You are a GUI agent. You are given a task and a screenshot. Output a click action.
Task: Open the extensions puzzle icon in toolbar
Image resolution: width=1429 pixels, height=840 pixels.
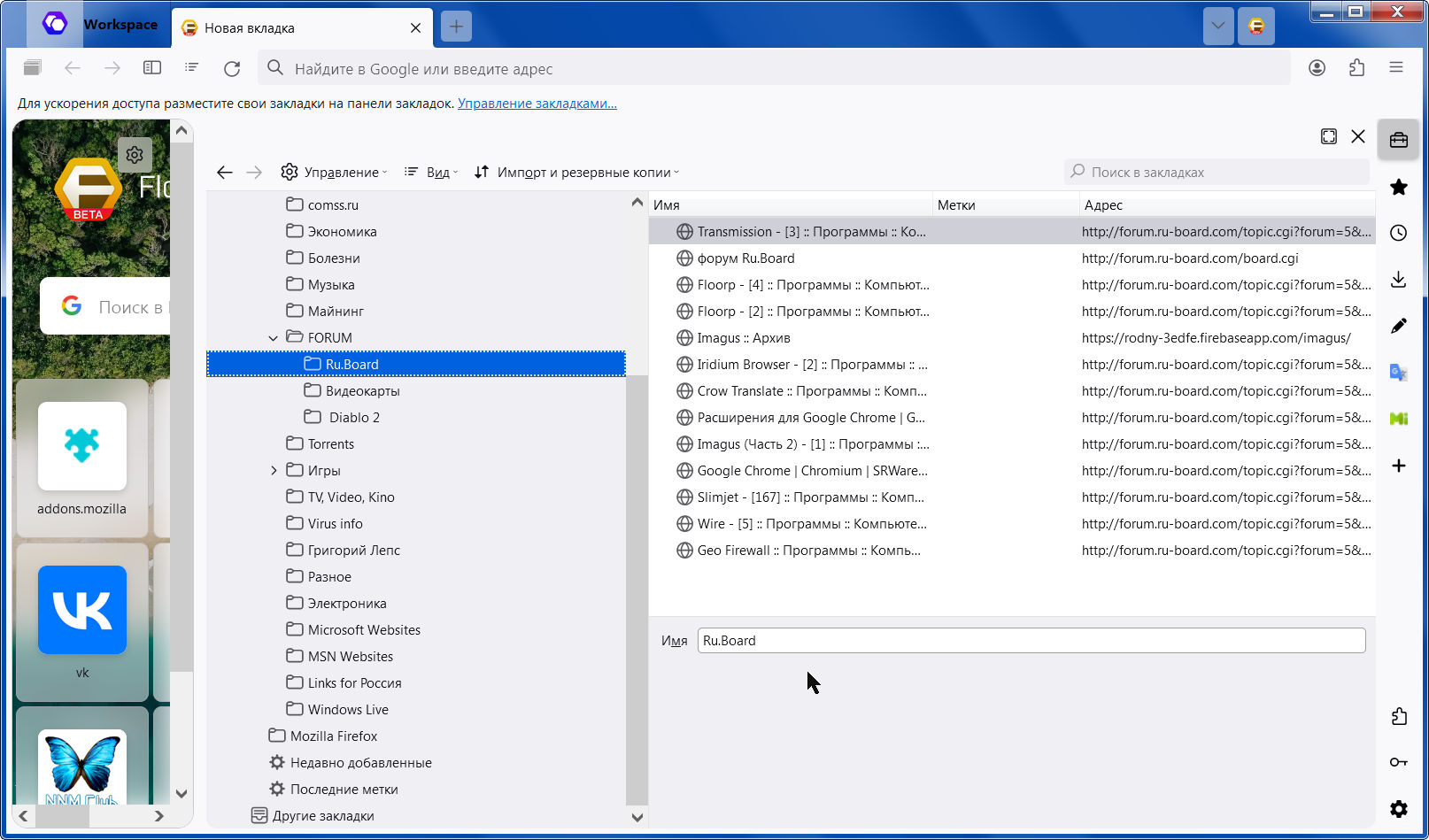pos(1357,68)
